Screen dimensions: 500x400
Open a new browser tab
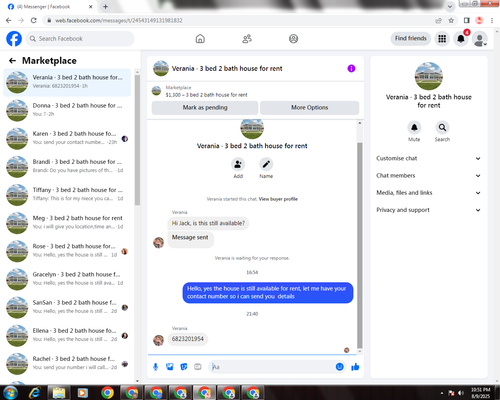click(x=105, y=7)
